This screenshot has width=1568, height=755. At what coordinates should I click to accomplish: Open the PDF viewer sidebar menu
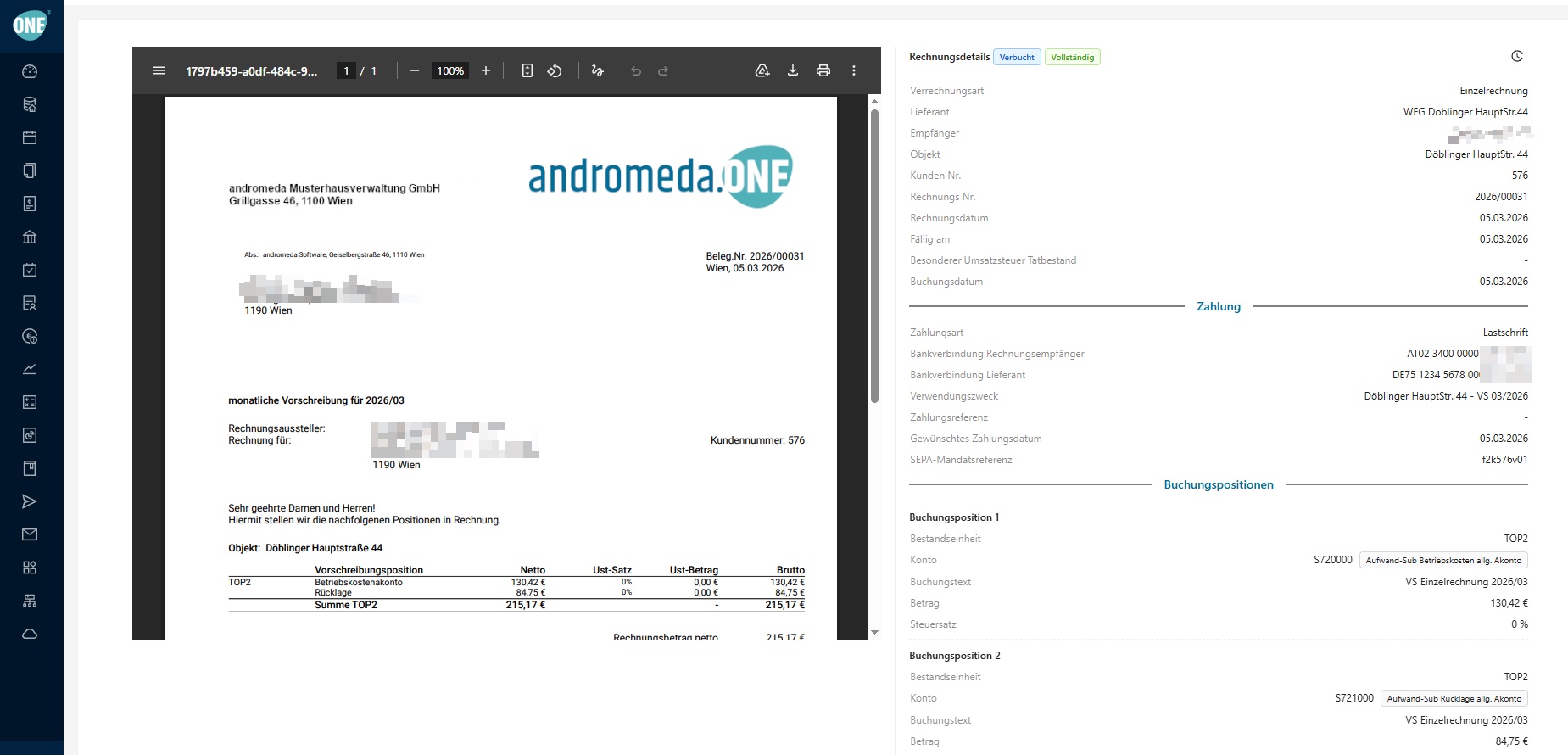coord(159,70)
